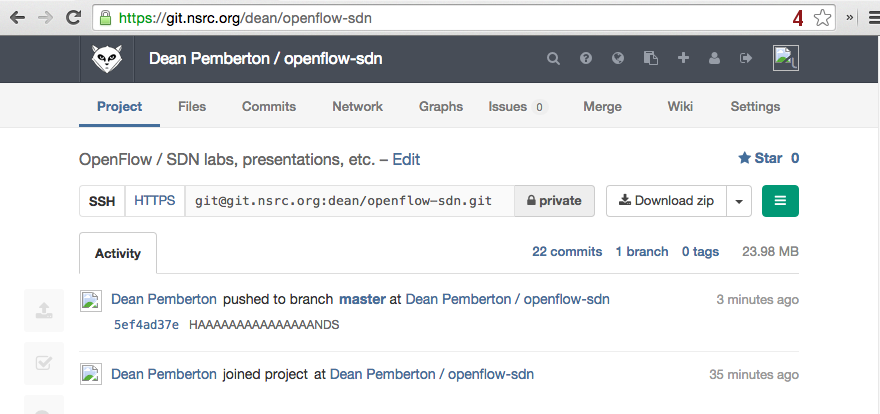Open profile with the user icon
The width and height of the screenshot is (880, 414).
pos(714,59)
